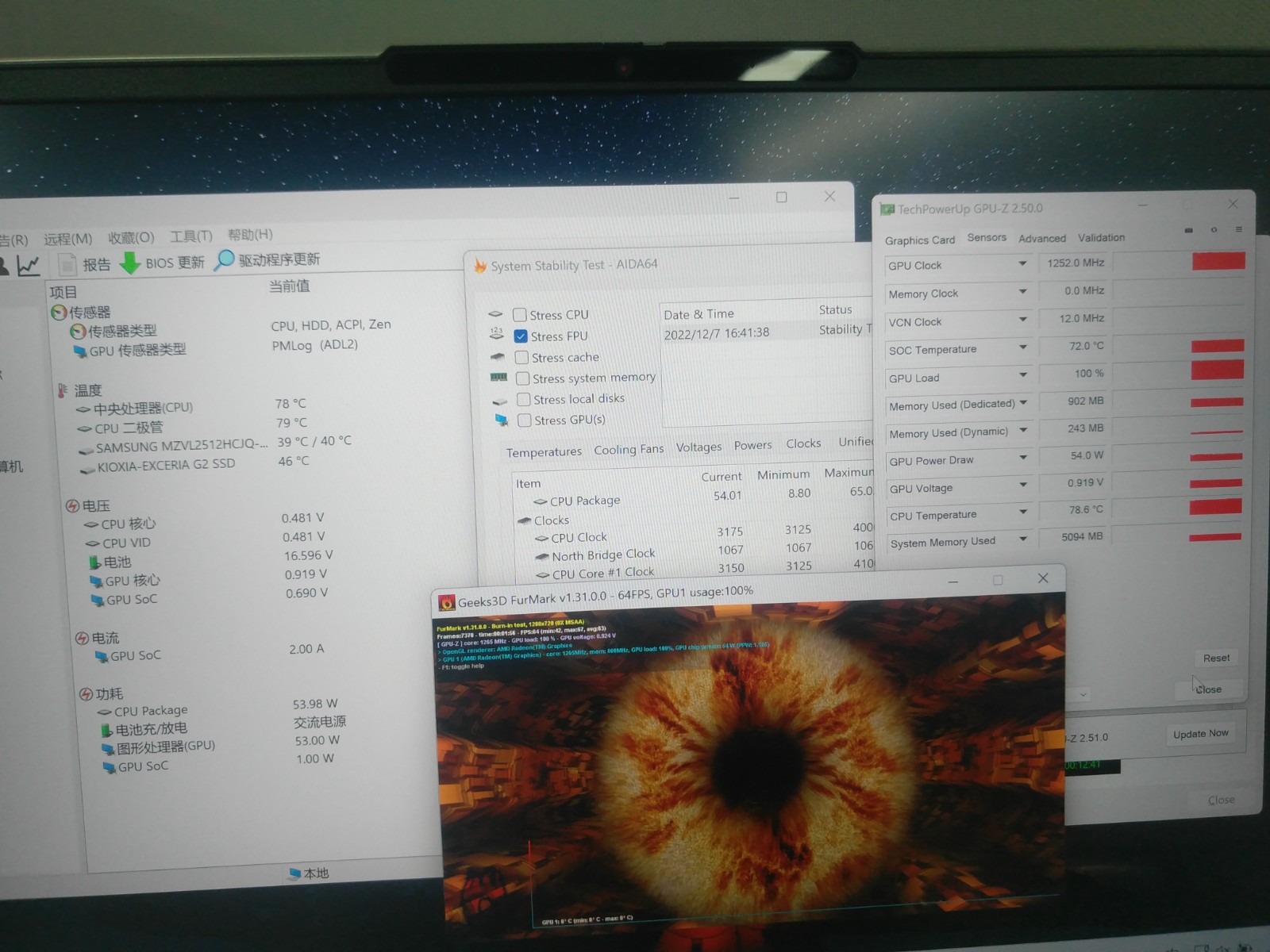Click the 53.98 W CPU Package value
The width and height of the screenshot is (1270, 952).
[315, 704]
